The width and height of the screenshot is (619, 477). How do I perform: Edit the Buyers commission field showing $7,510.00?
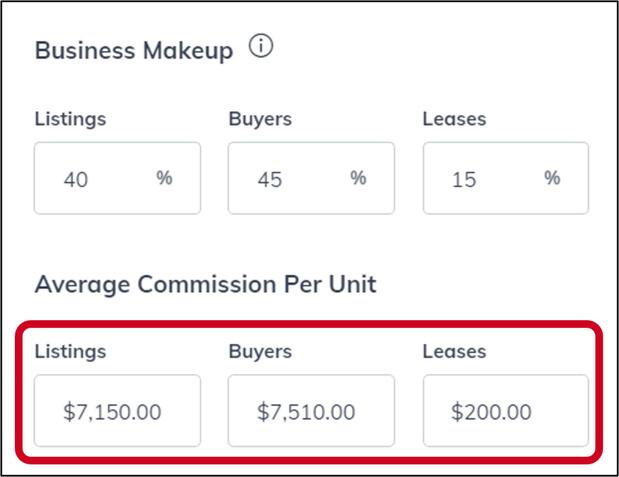pos(311,411)
